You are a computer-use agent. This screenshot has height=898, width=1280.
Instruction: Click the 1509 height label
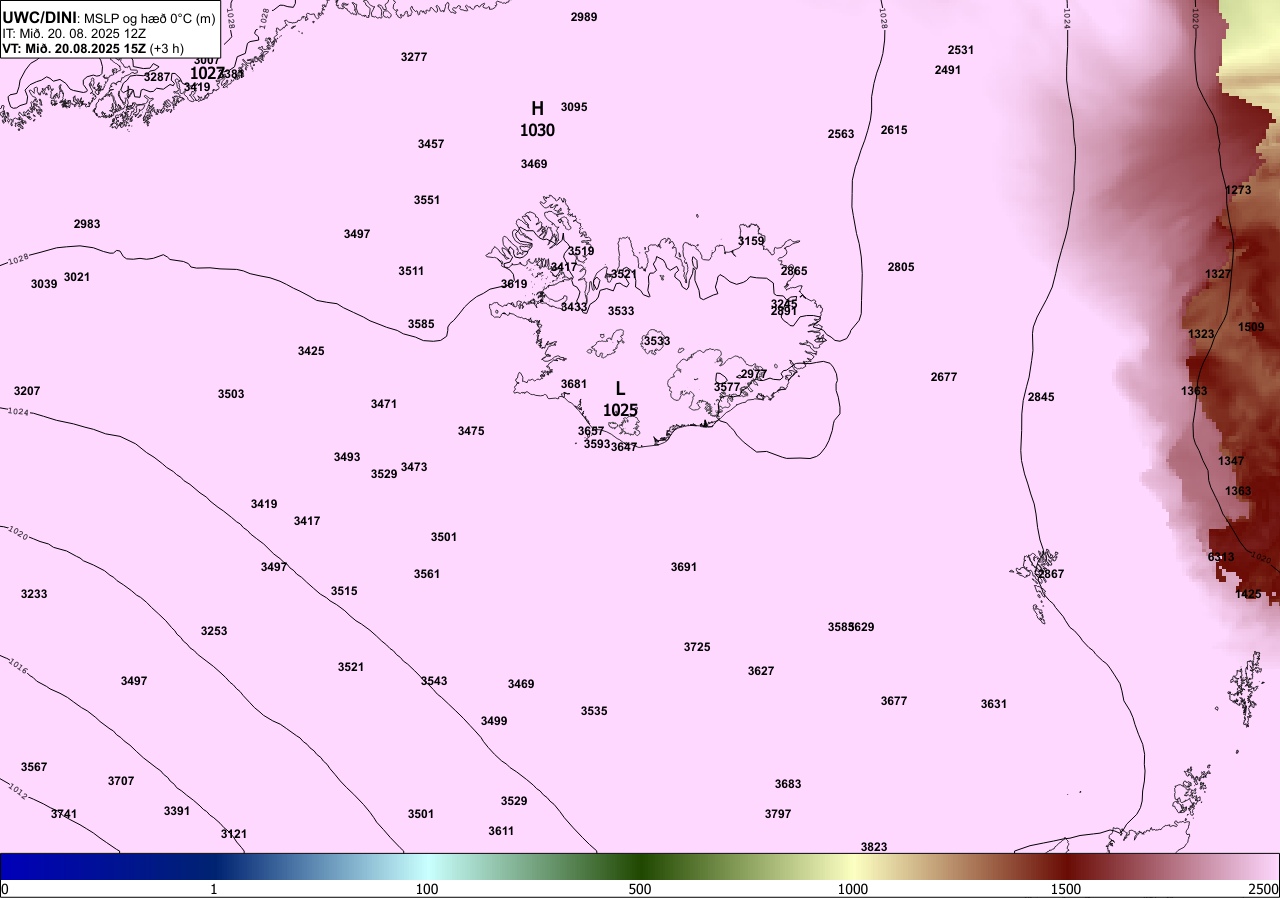(1251, 327)
